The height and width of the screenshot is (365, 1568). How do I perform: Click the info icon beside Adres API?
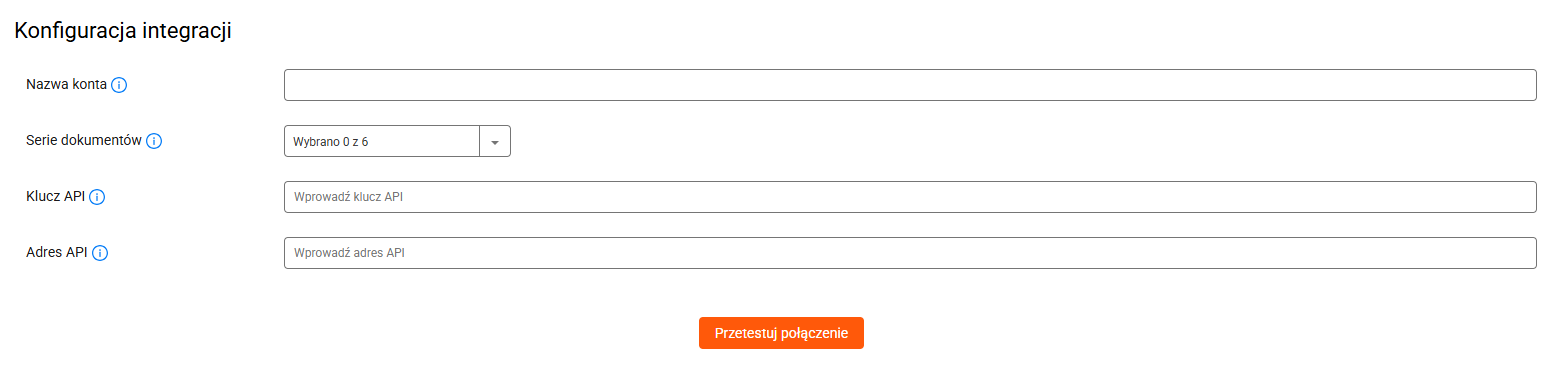[x=100, y=253]
